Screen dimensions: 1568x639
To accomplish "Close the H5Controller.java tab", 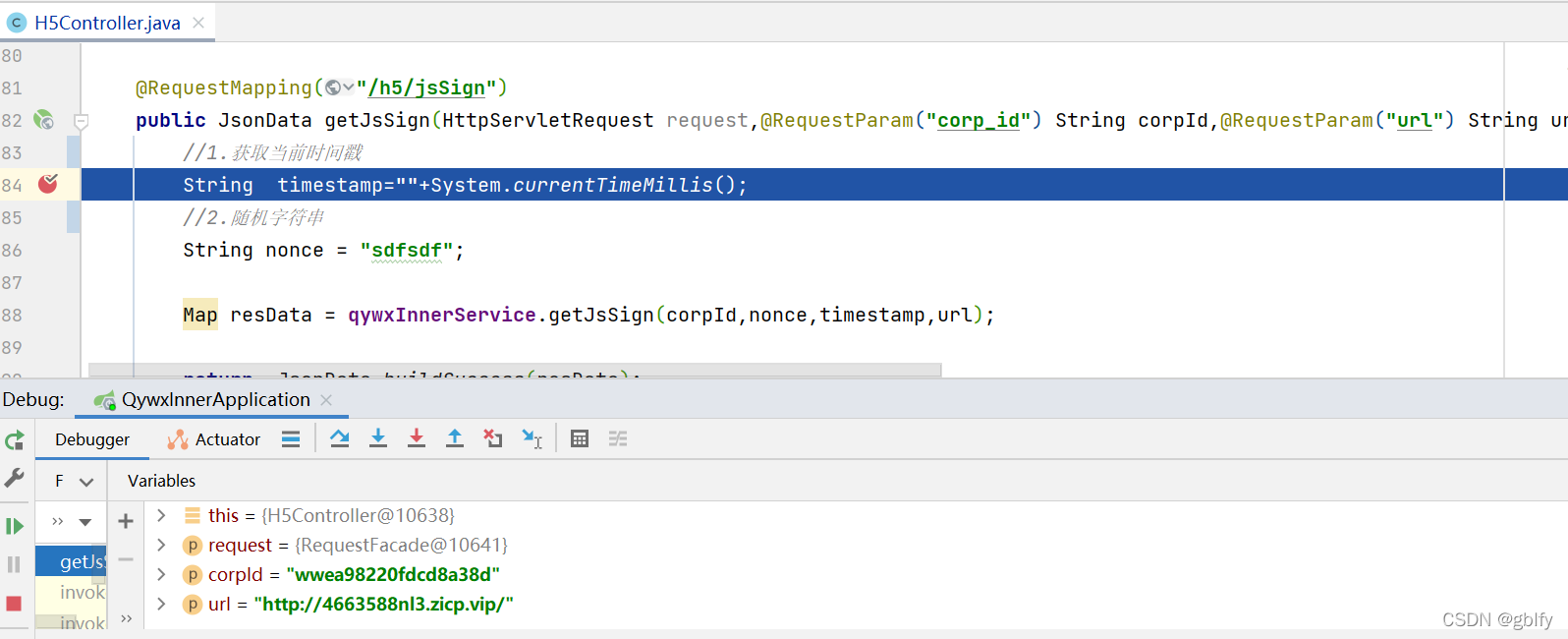I will click(x=198, y=23).
